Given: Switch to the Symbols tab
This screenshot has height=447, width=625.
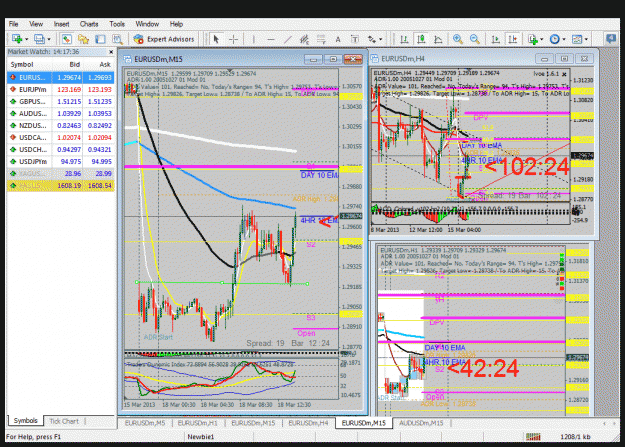Looking at the screenshot, I should [x=26, y=421].
